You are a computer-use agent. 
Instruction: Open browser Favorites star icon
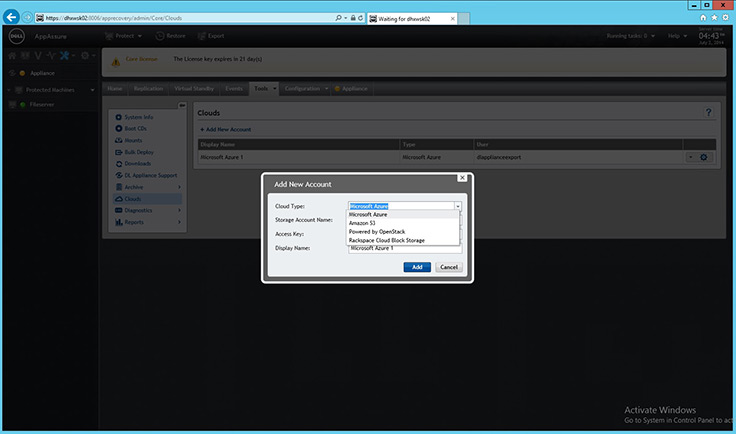(x=714, y=17)
